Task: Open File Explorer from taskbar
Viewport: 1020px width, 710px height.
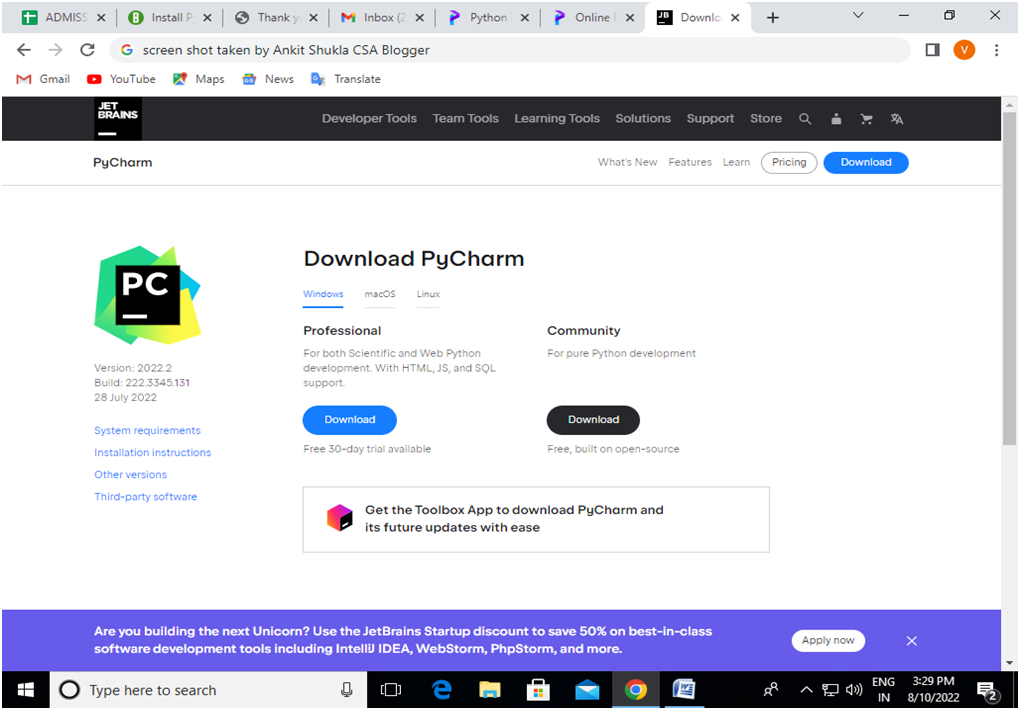Action: click(x=490, y=690)
